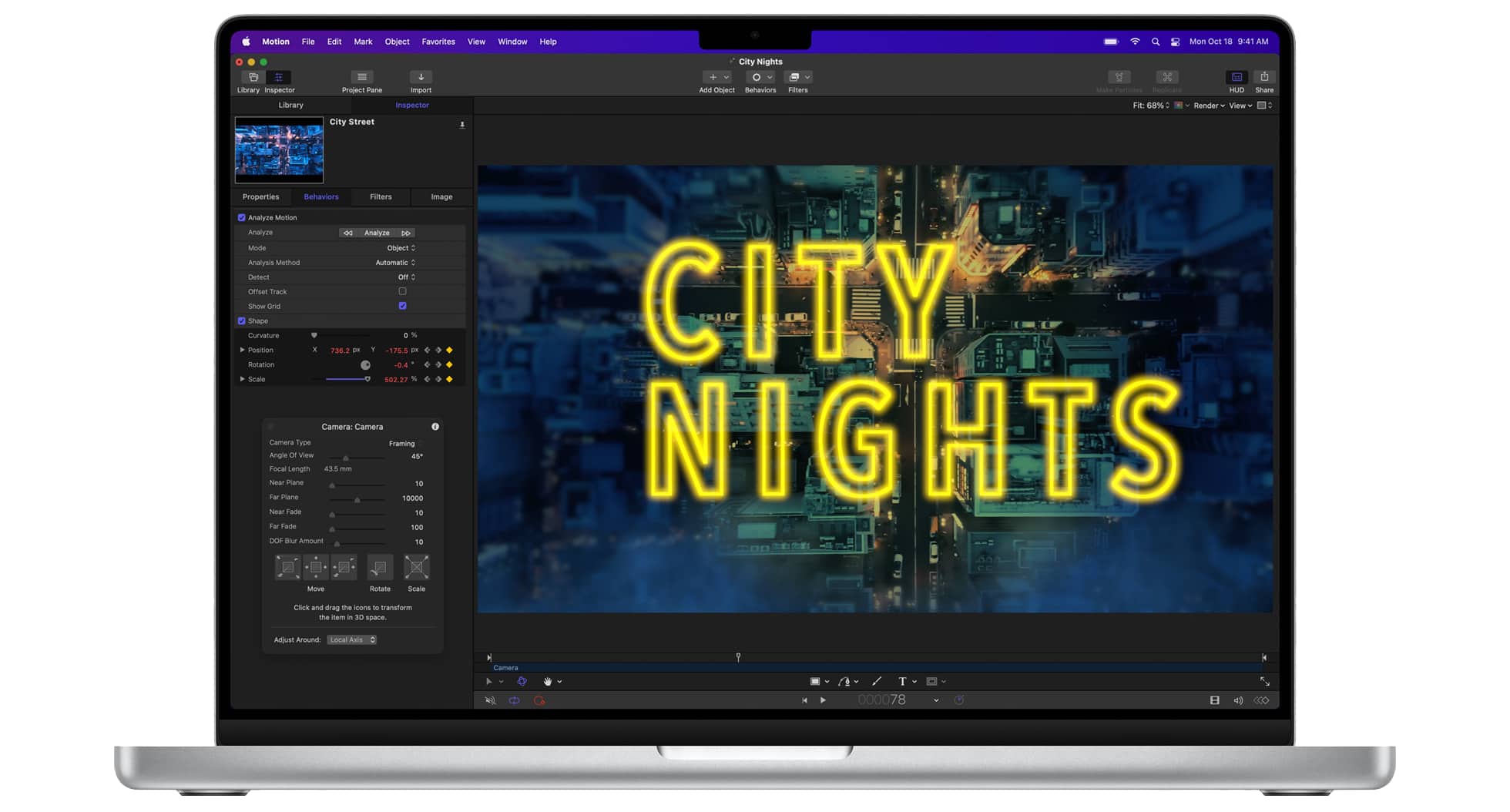The image size is (1510, 812).
Task: Click the player fullscreen expand icon
Action: click(x=1264, y=681)
